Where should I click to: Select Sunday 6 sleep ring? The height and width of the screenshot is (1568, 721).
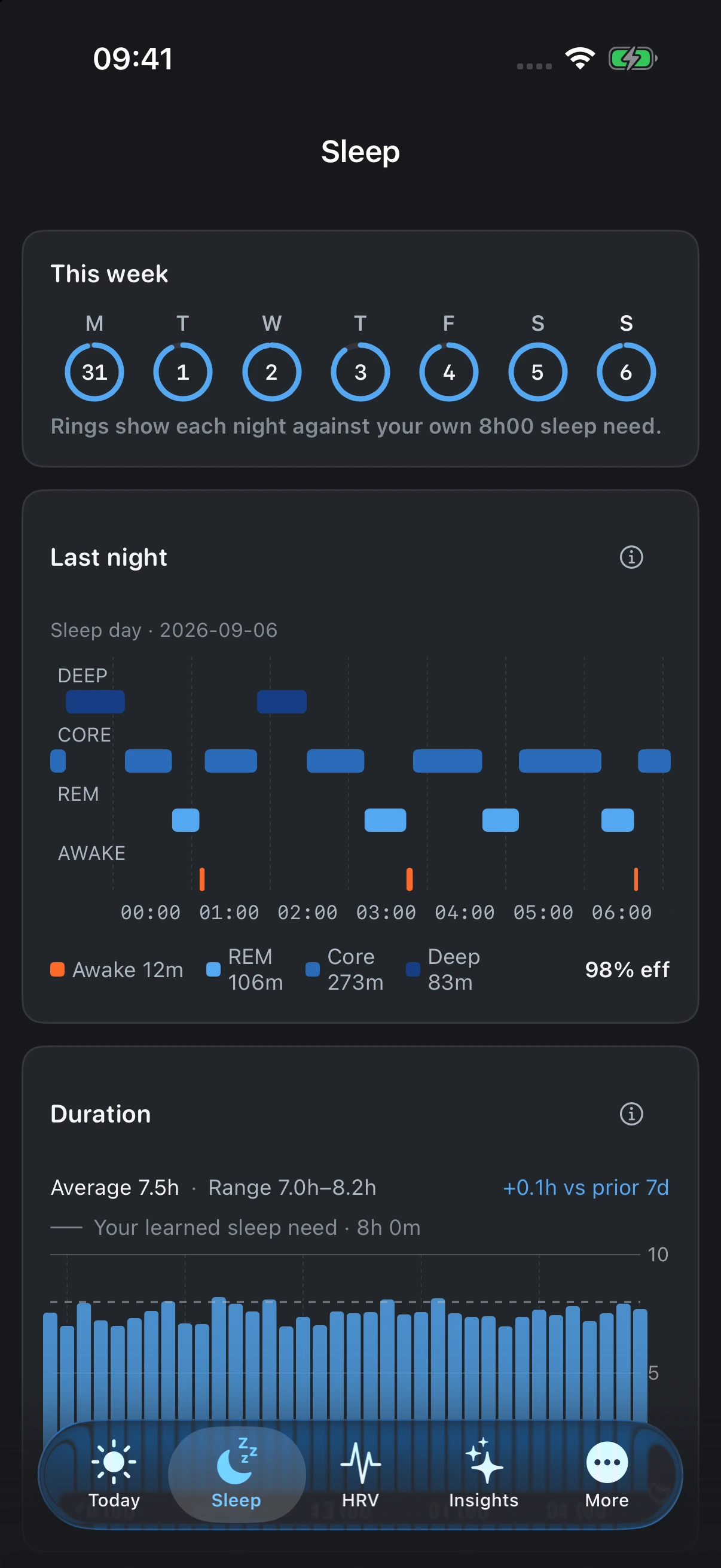(626, 372)
